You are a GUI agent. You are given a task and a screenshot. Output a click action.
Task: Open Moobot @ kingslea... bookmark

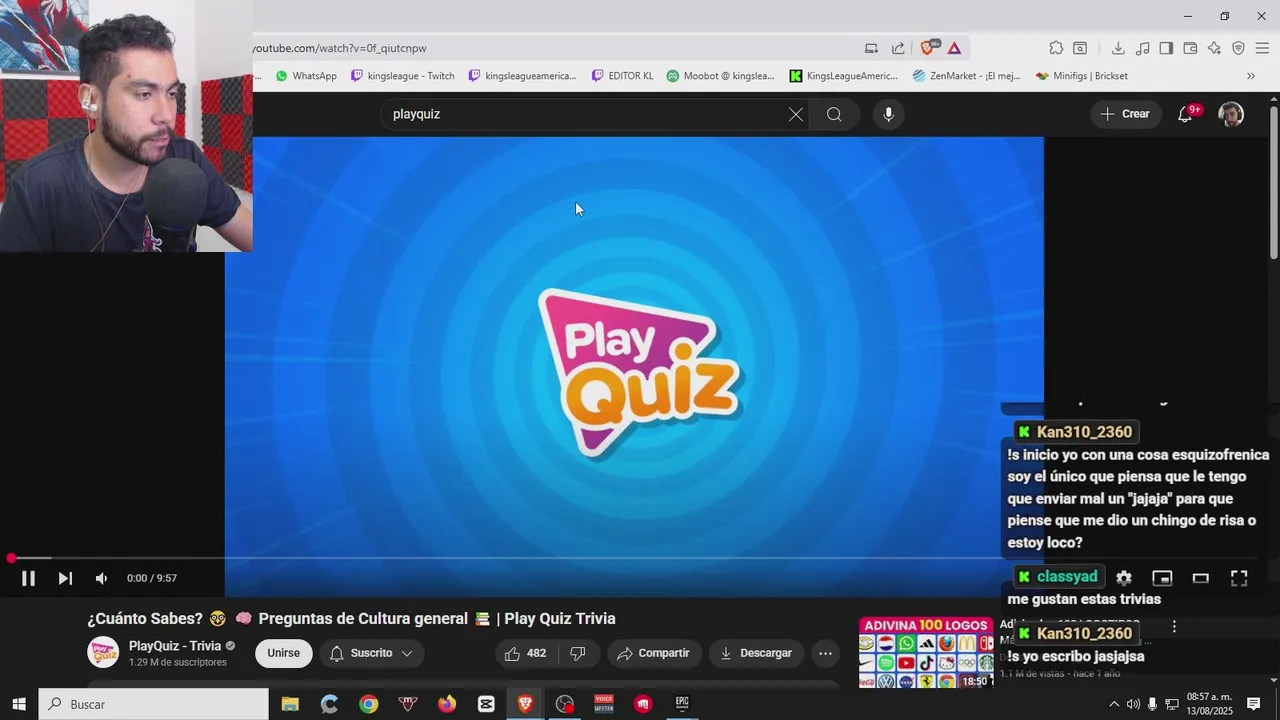click(720, 76)
